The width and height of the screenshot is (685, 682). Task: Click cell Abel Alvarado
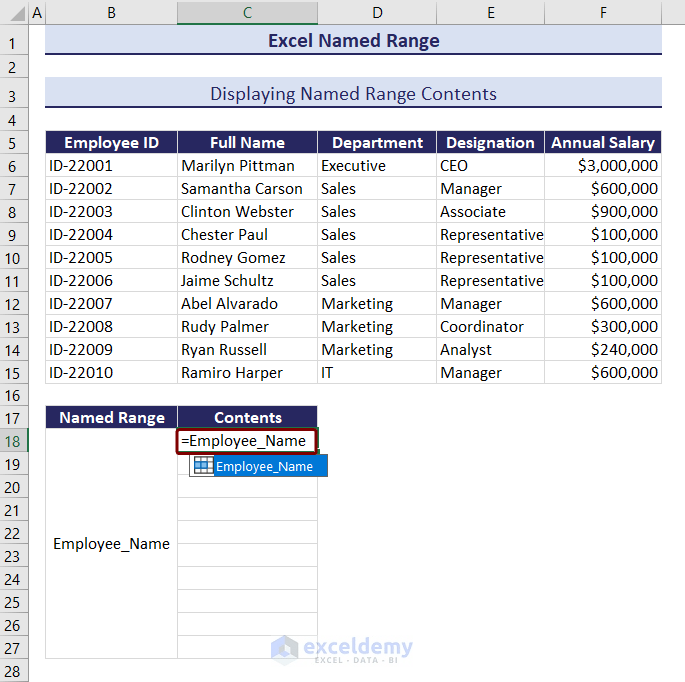pos(247,304)
